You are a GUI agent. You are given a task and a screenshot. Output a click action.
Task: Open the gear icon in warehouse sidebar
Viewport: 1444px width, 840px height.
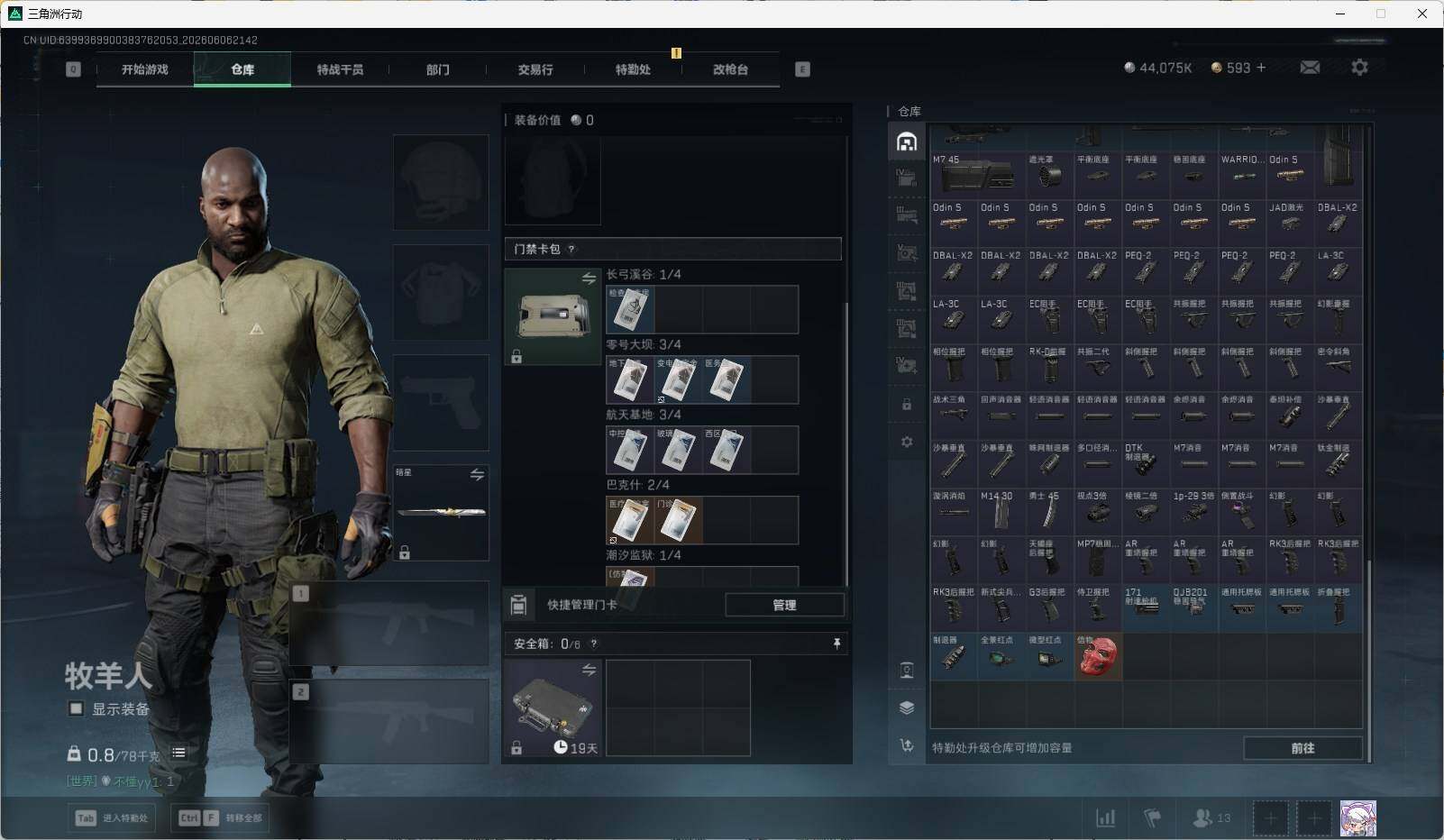tap(907, 442)
